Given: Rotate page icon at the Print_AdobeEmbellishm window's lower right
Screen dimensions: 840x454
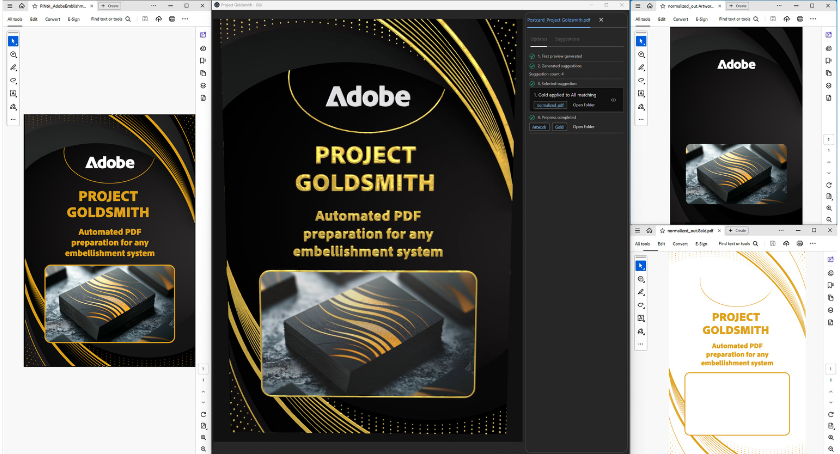Looking at the screenshot, I should click(x=204, y=414).
